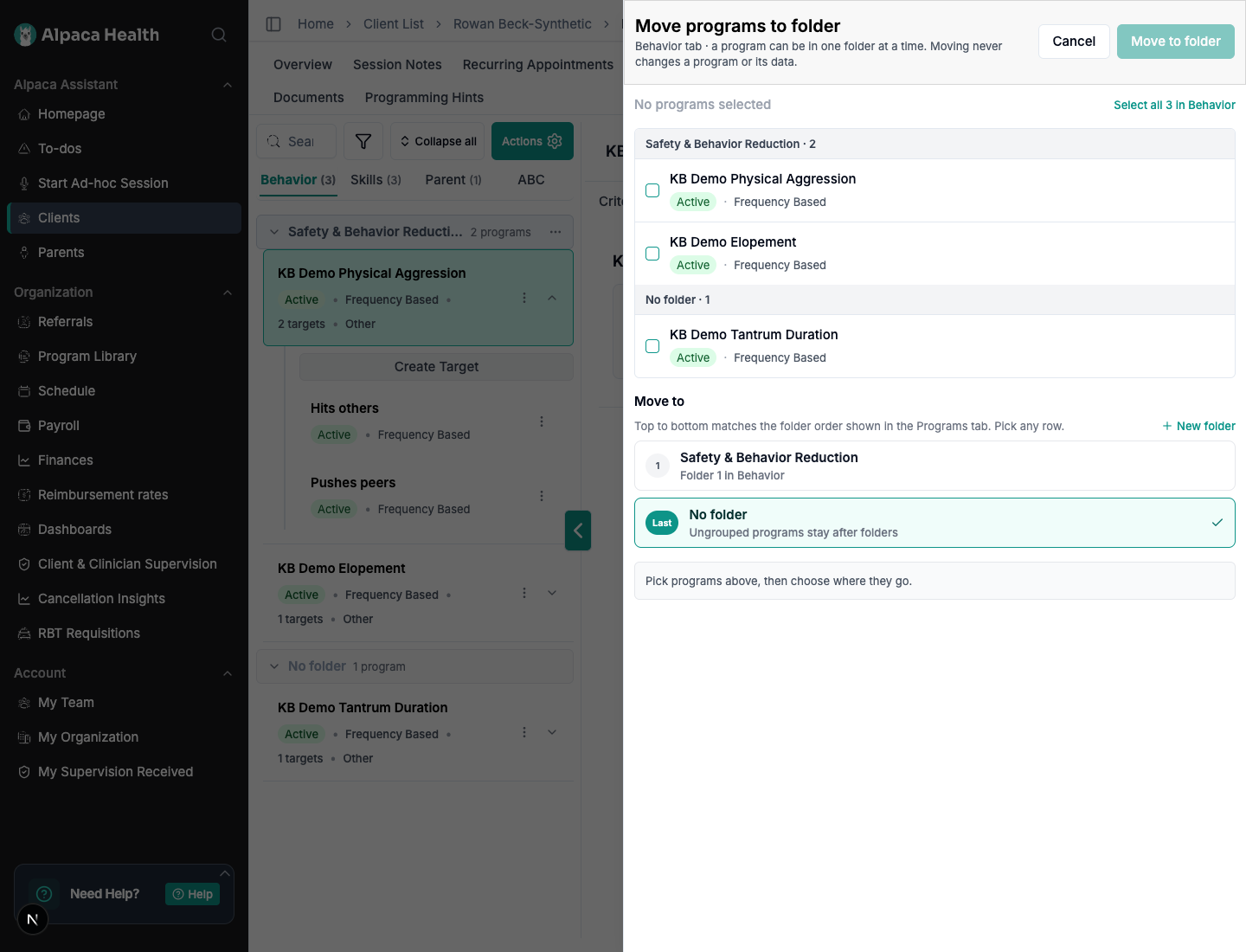Click the Payroll icon in sidebar
The image size is (1246, 952).
coord(24,426)
